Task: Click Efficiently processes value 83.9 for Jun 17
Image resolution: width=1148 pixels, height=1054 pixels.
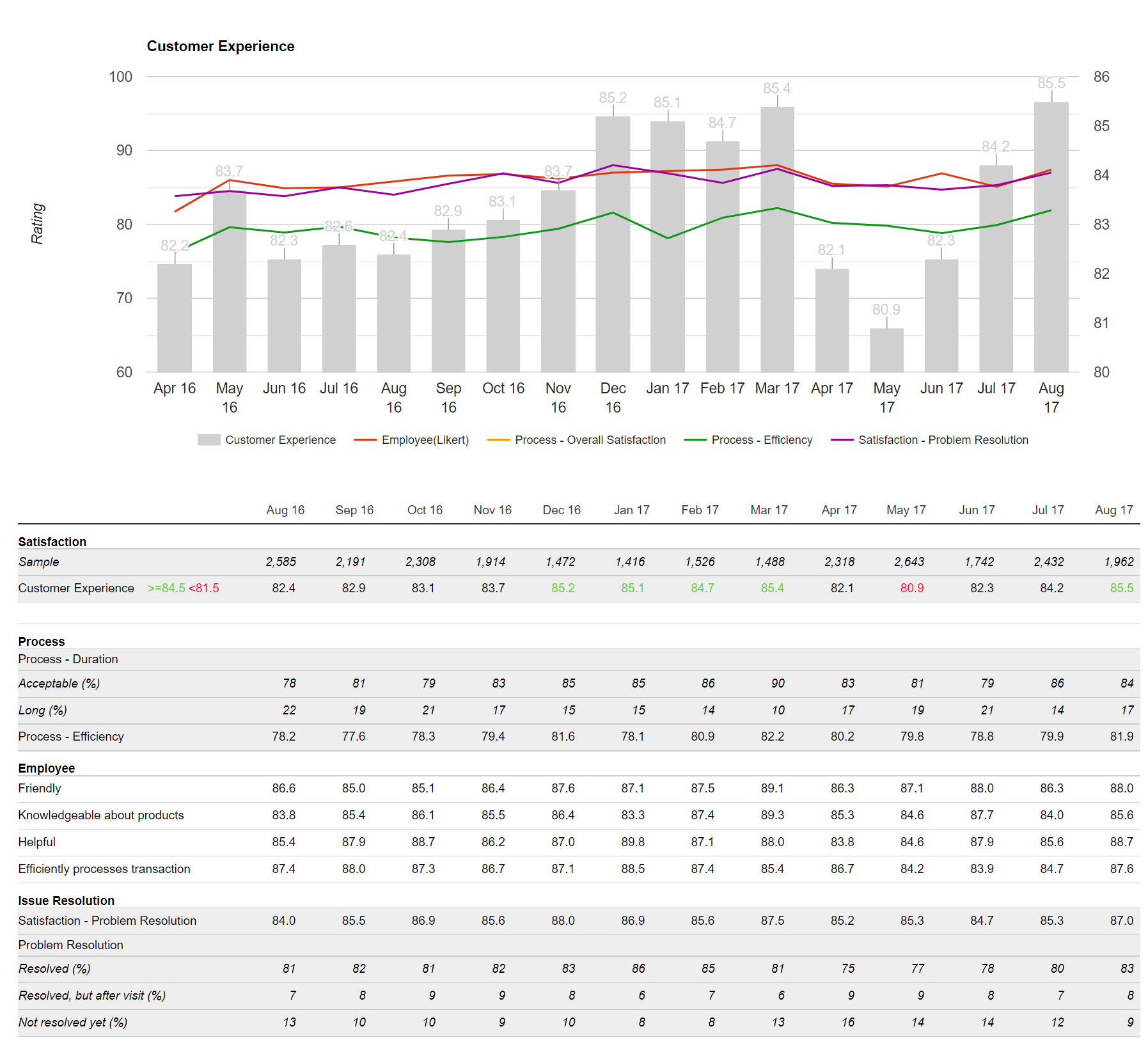Action: point(982,869)
